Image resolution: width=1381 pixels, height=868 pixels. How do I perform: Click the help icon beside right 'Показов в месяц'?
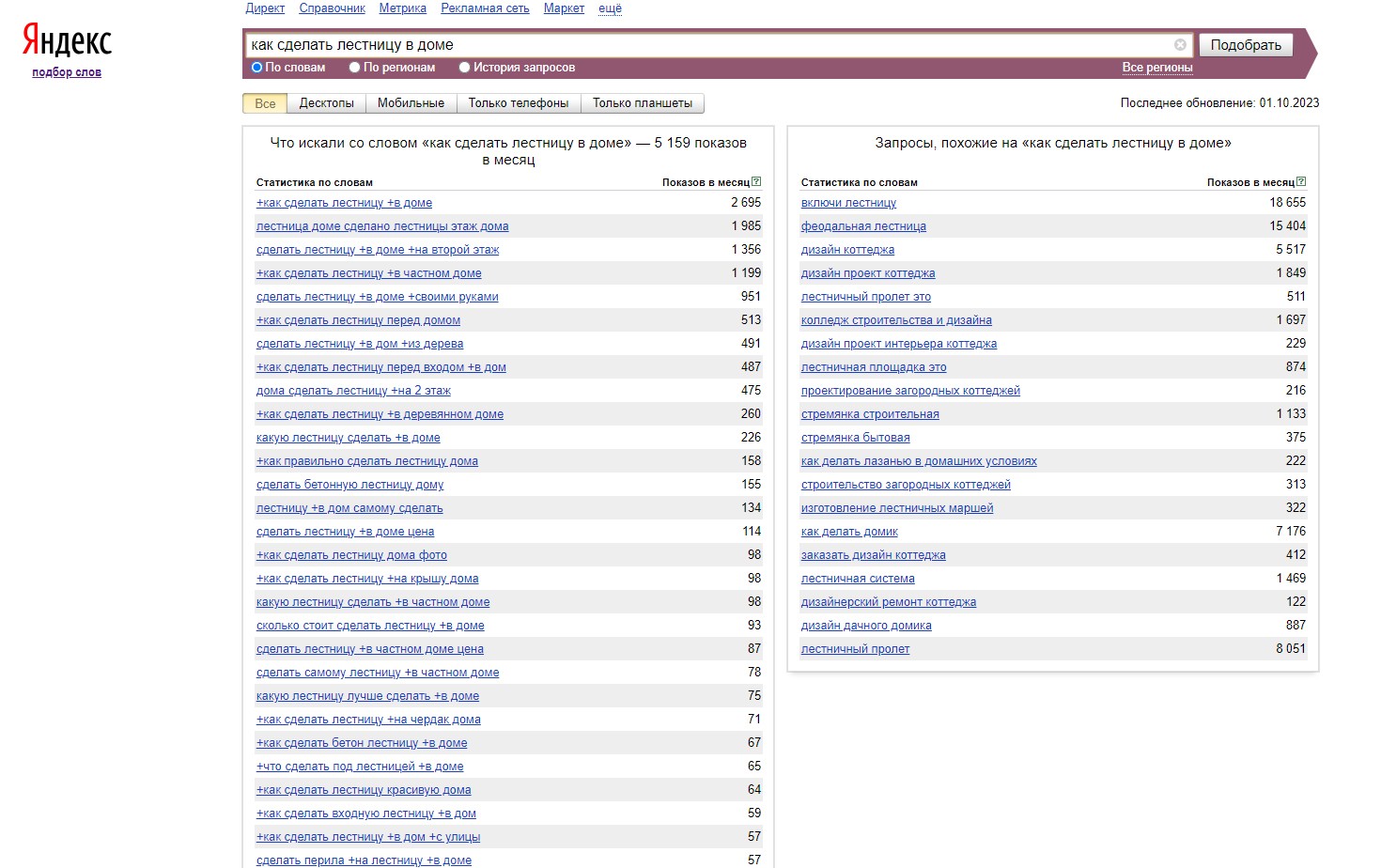click(1301, 182)
